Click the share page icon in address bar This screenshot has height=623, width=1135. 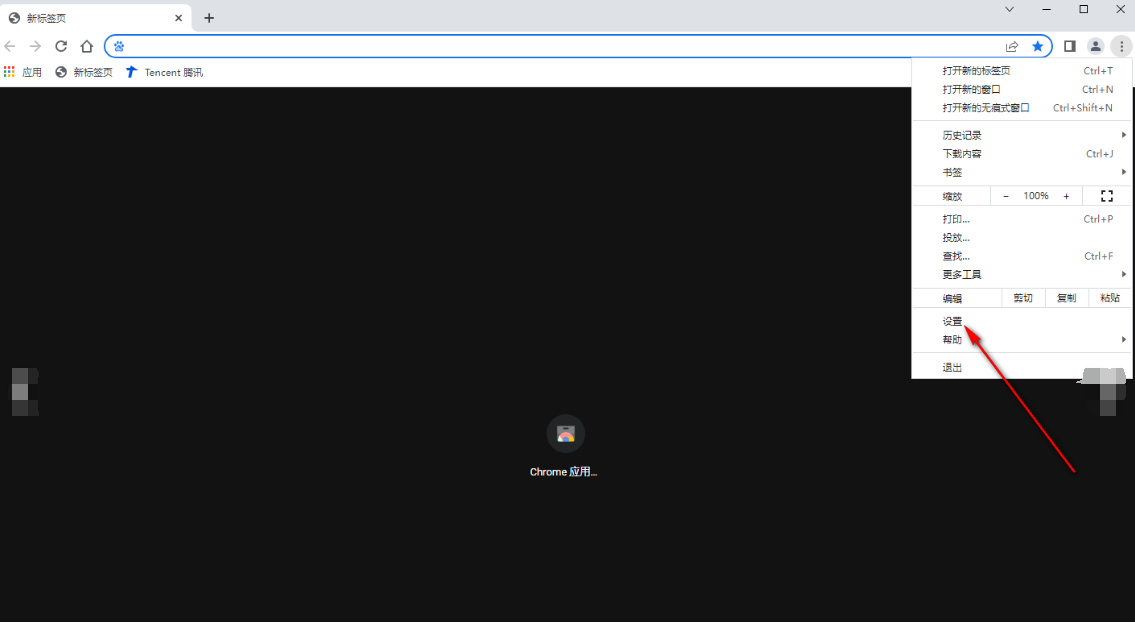click(x=1012, y=46)
